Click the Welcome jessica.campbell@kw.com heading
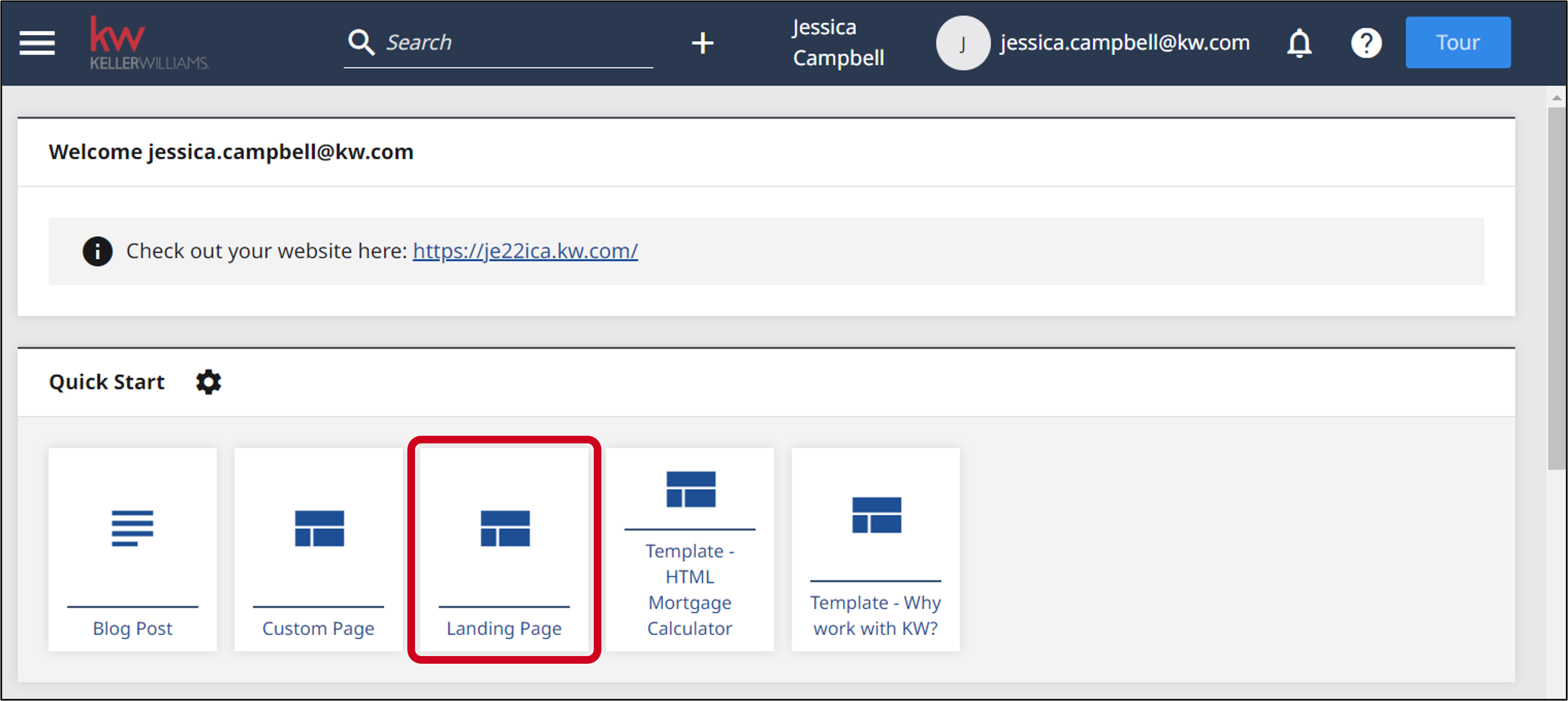Viewport: 1568px width, 701px height. 231,151
